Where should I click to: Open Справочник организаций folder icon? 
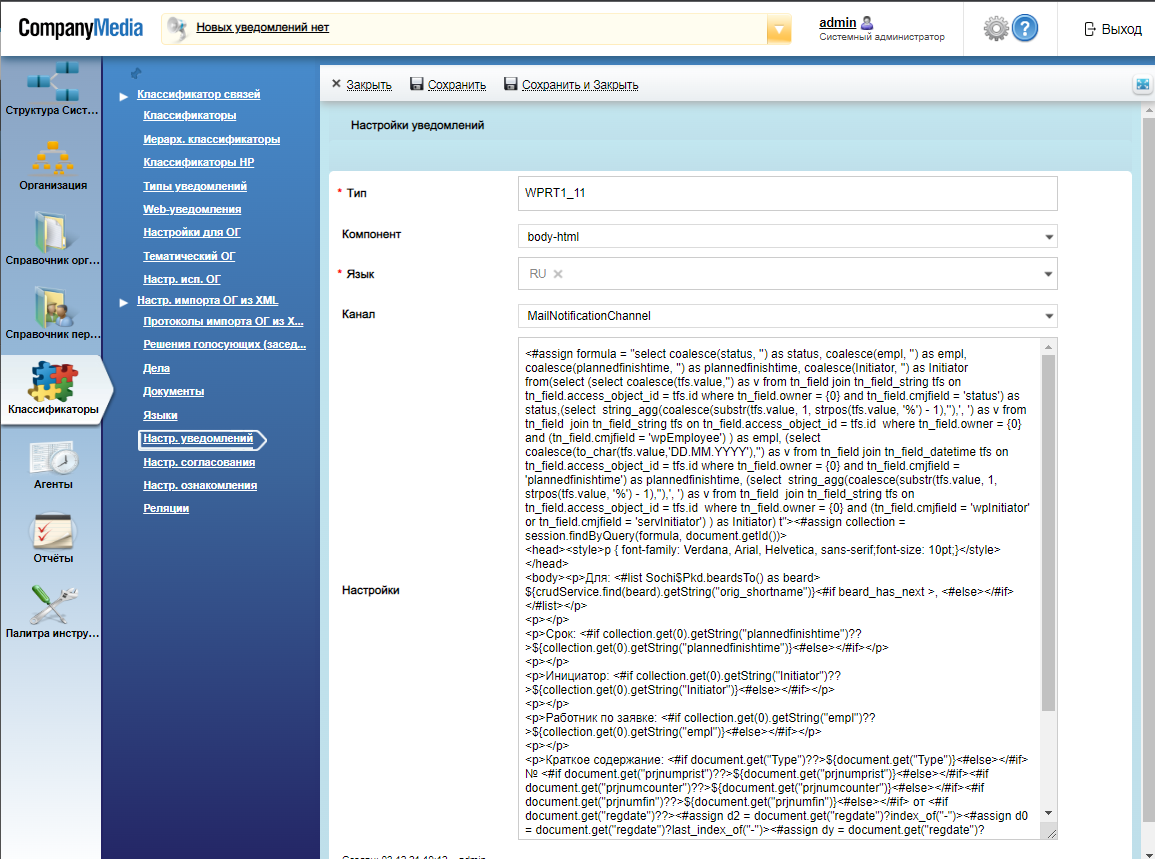[x=52, y=231]
